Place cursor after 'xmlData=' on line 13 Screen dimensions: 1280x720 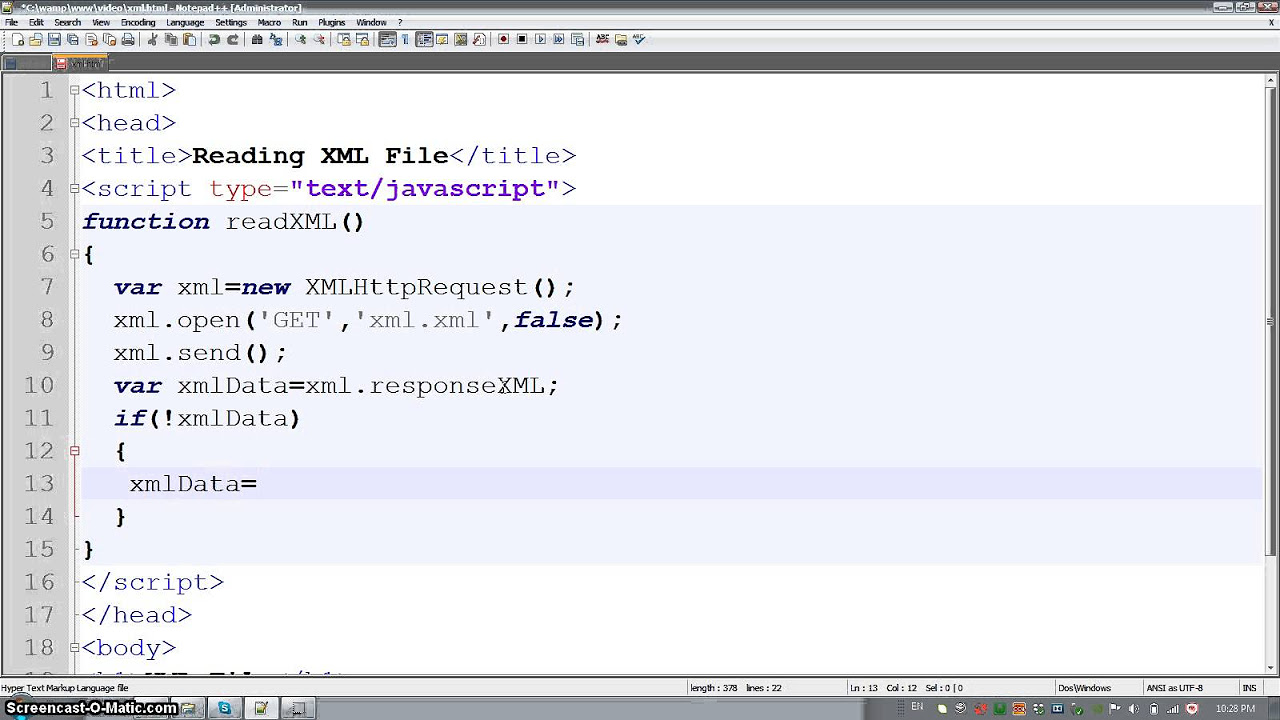tap(259, 484)
